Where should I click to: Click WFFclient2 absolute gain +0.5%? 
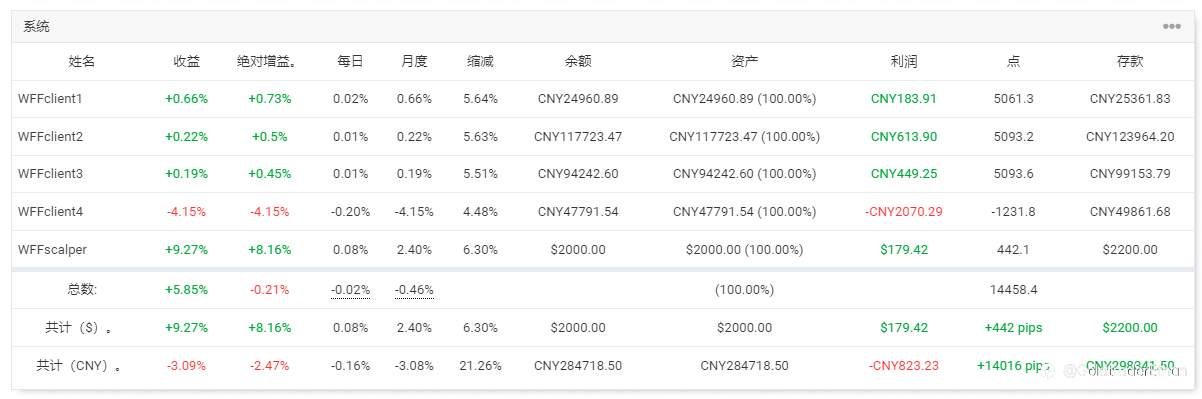(x=270, y=137)
